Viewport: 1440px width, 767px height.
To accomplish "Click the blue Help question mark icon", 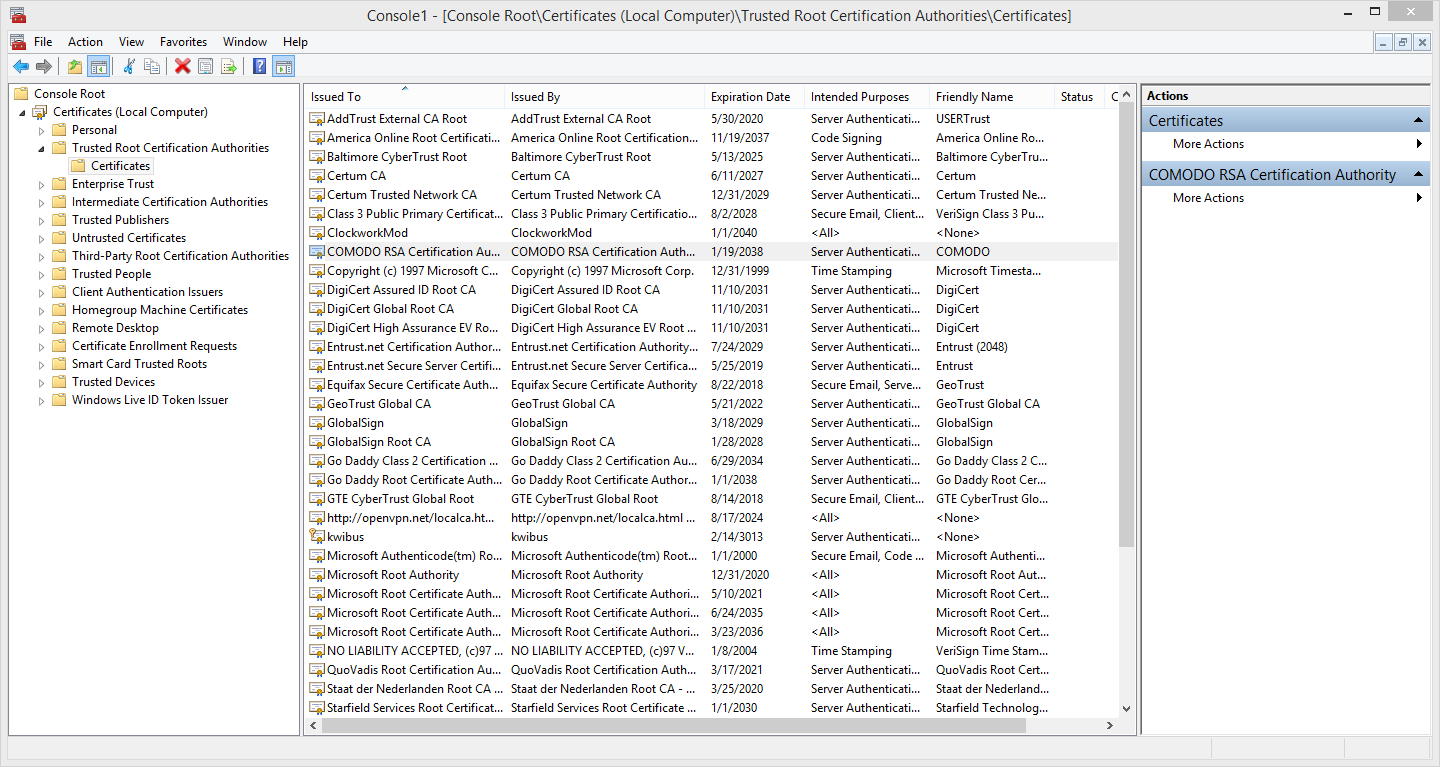I will coord(259,66).
